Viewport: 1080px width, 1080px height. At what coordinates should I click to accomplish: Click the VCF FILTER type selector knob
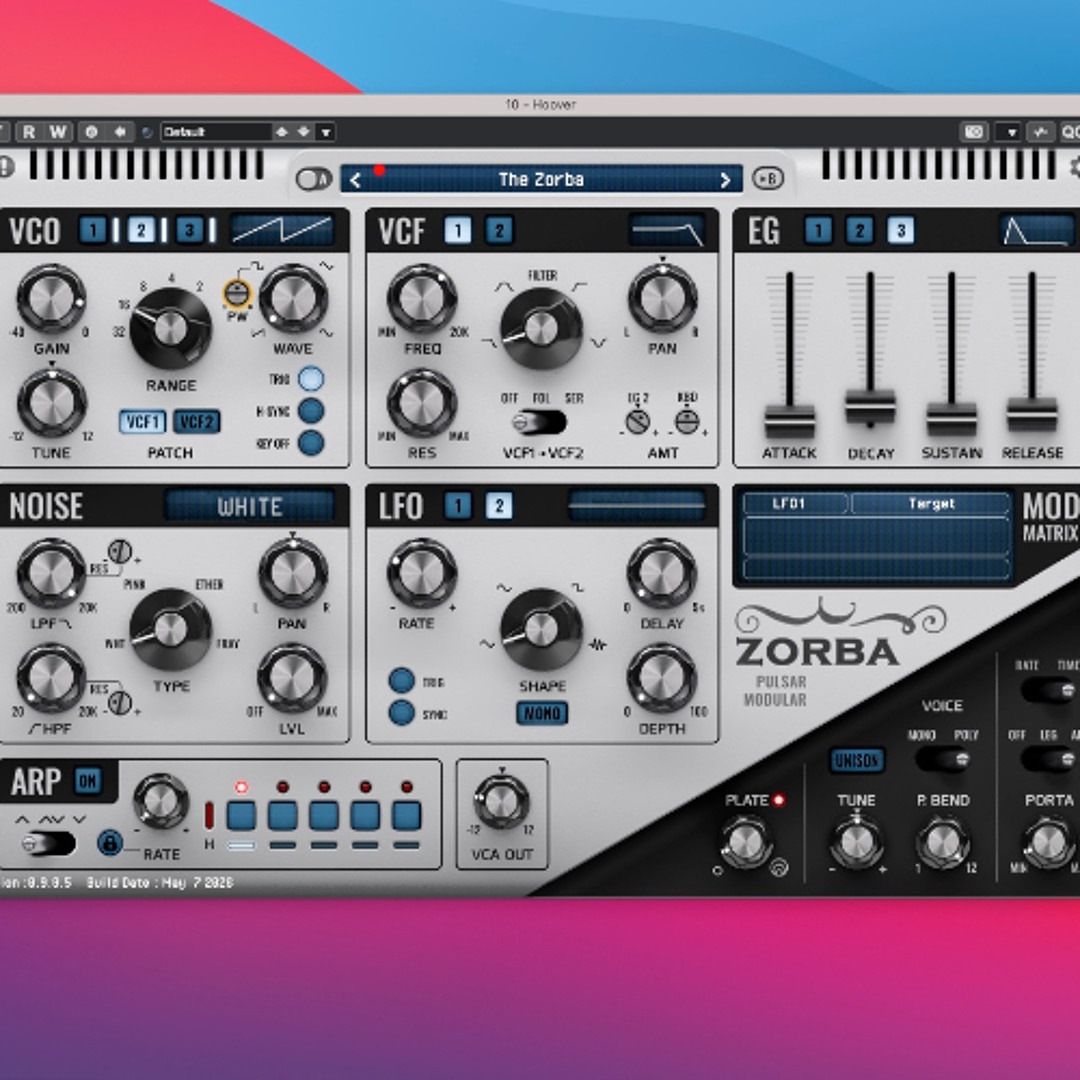coord(541,329)
